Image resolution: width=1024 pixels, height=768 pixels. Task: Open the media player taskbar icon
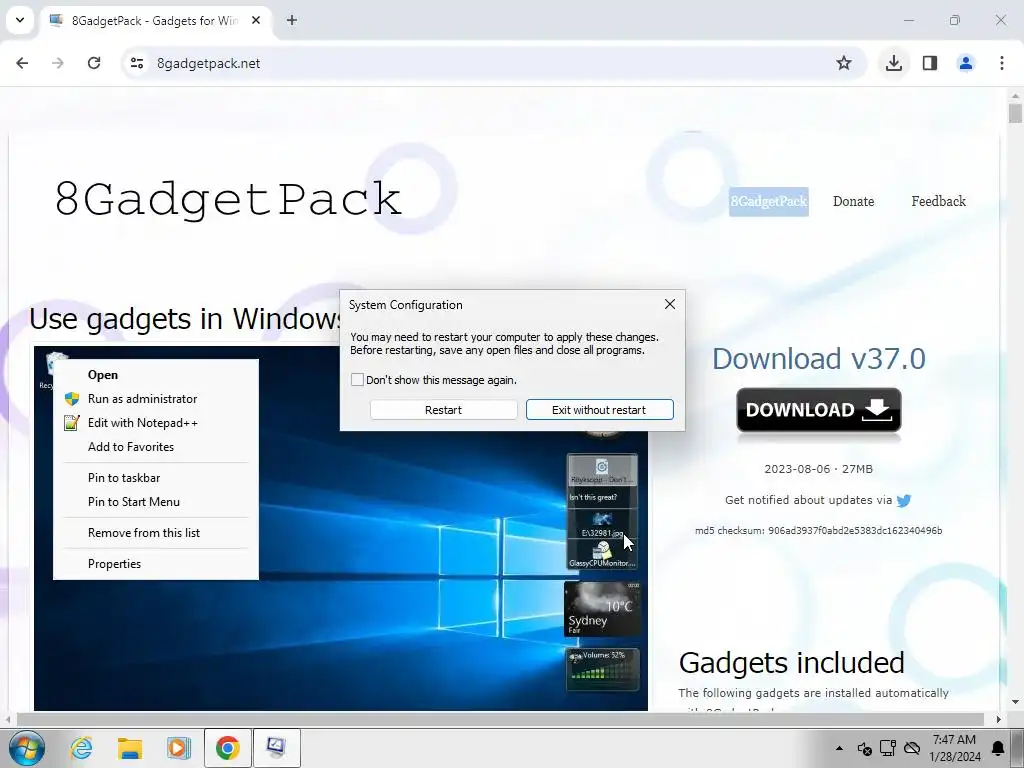pyautogui.click(x=178, y=748)
